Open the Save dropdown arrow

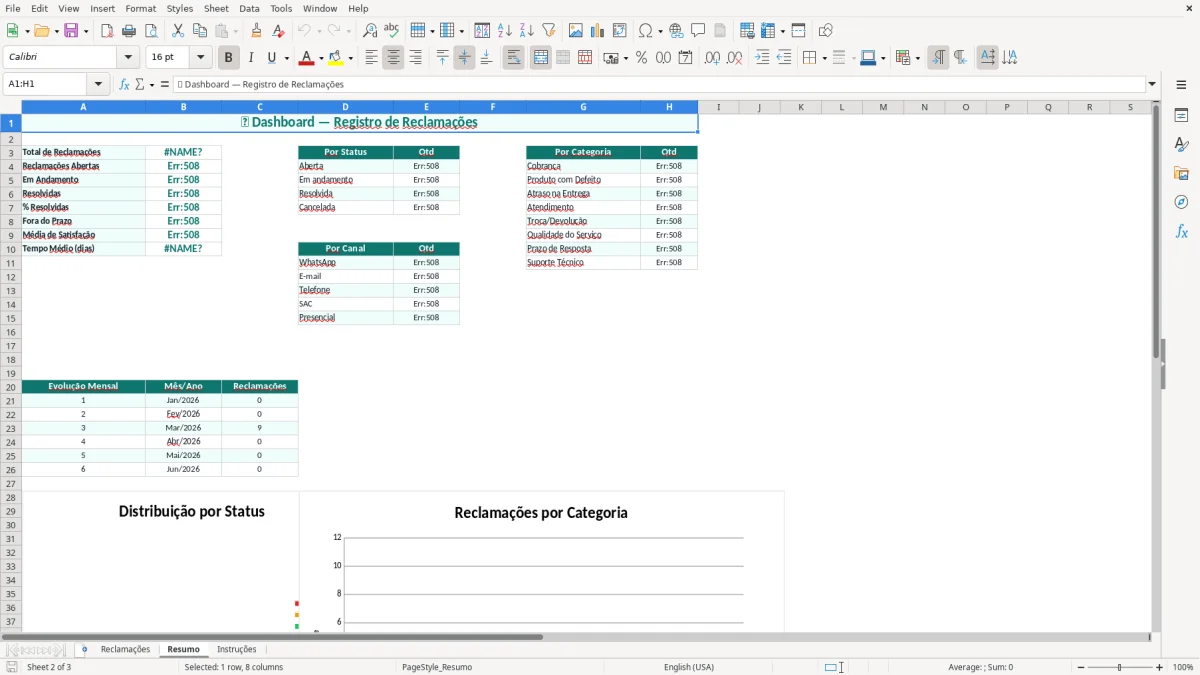[86, 31]
